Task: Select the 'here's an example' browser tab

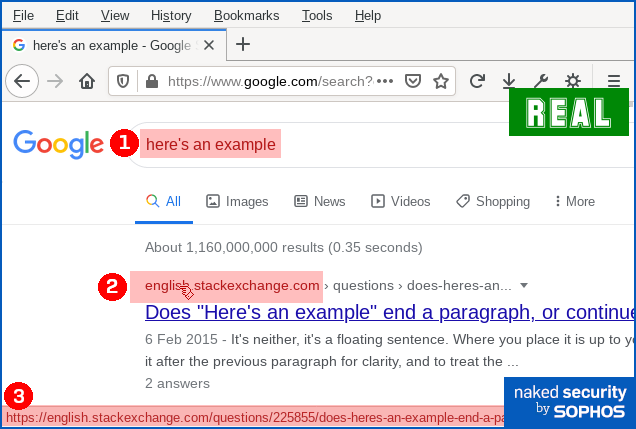Action: pyautogui.click(x=114, y=45)
